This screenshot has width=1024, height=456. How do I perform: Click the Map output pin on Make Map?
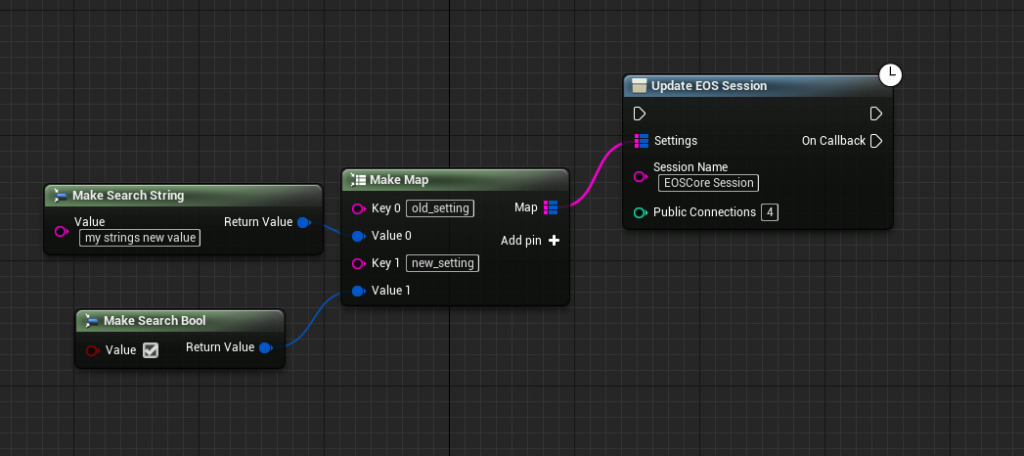(551, 208)
